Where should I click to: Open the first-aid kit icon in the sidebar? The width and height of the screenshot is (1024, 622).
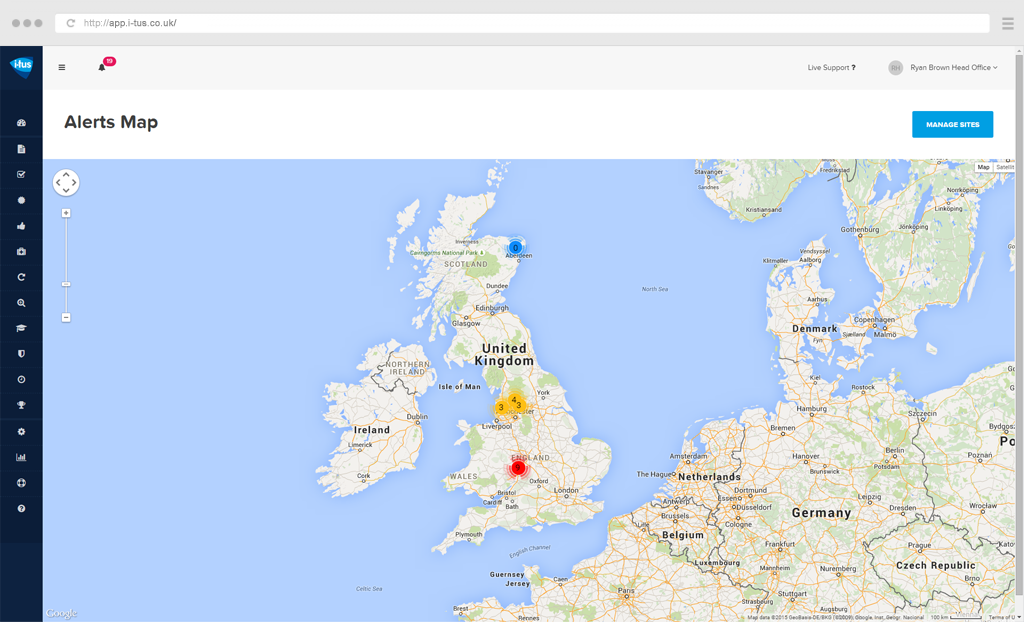click(22, 252)
